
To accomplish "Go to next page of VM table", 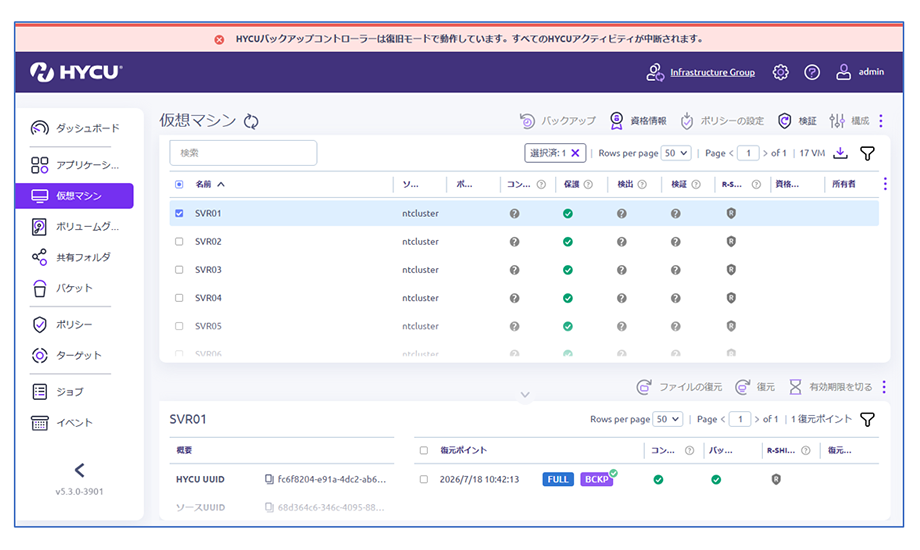I will tap(765, 153).
